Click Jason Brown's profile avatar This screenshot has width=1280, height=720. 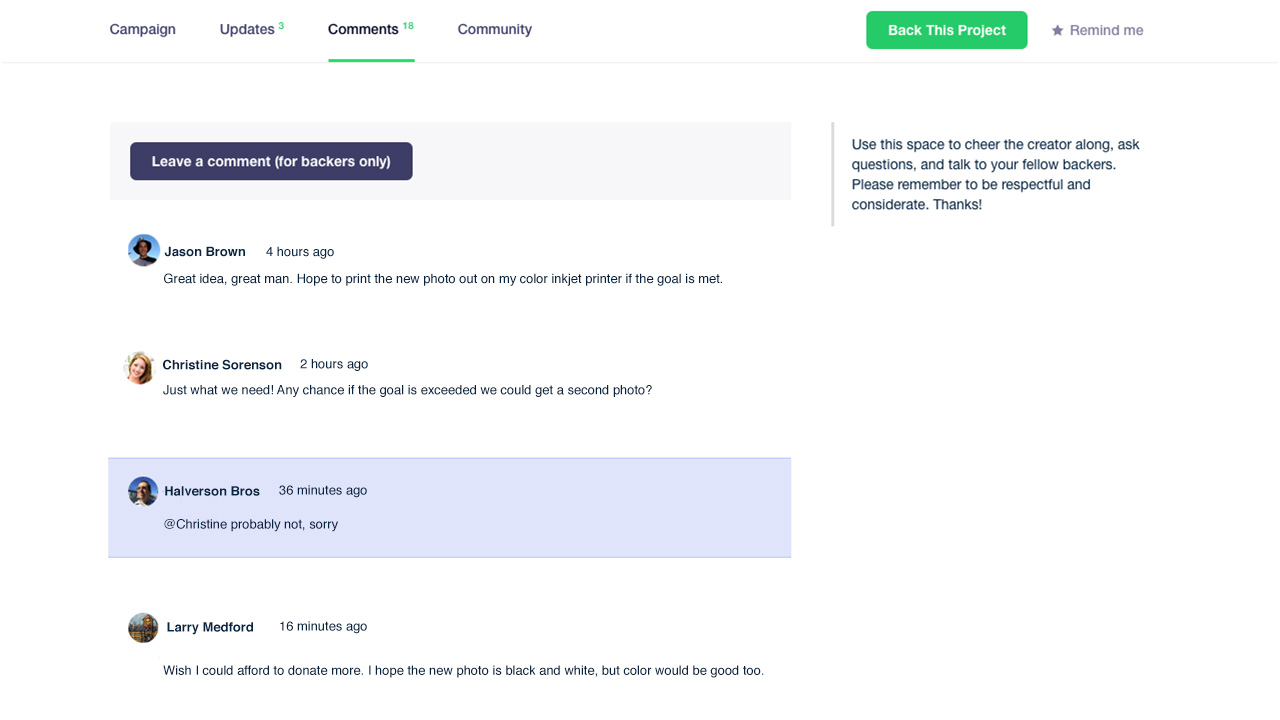pyautogui.click(x=144, y=250)
